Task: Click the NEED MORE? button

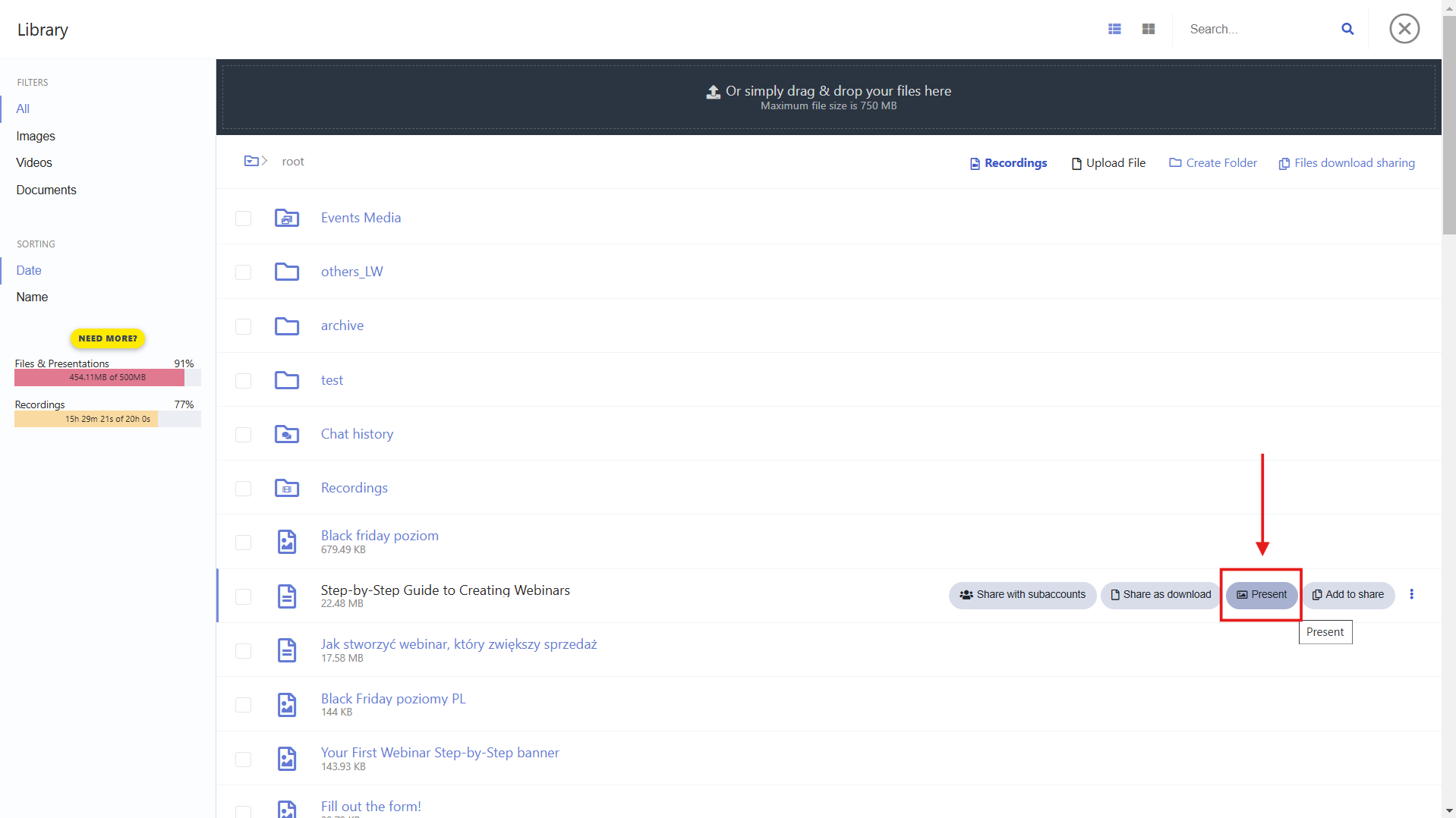Action: tap(107, 338)
